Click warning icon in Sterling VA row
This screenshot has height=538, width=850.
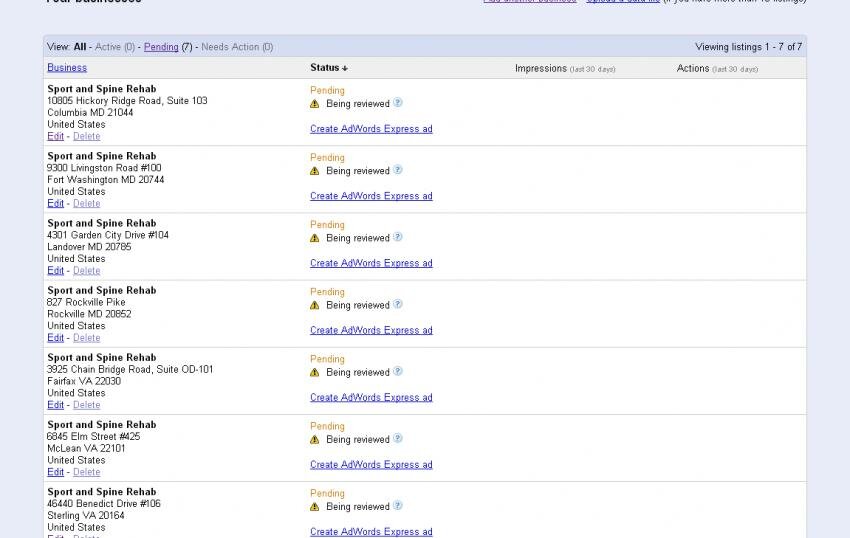[314, 507]
